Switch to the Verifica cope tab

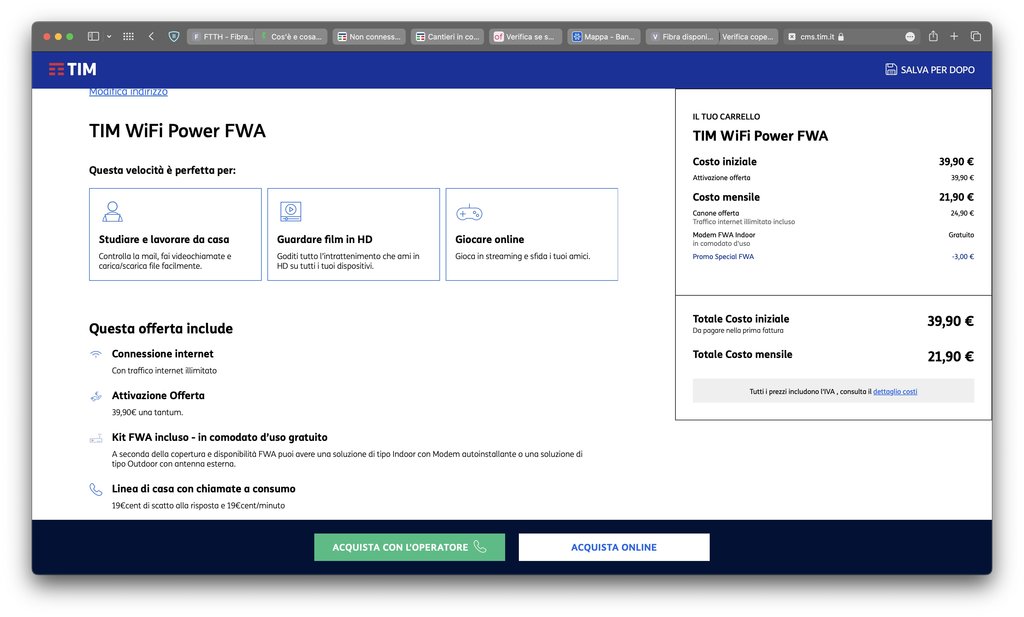click(x=748, y=37)
